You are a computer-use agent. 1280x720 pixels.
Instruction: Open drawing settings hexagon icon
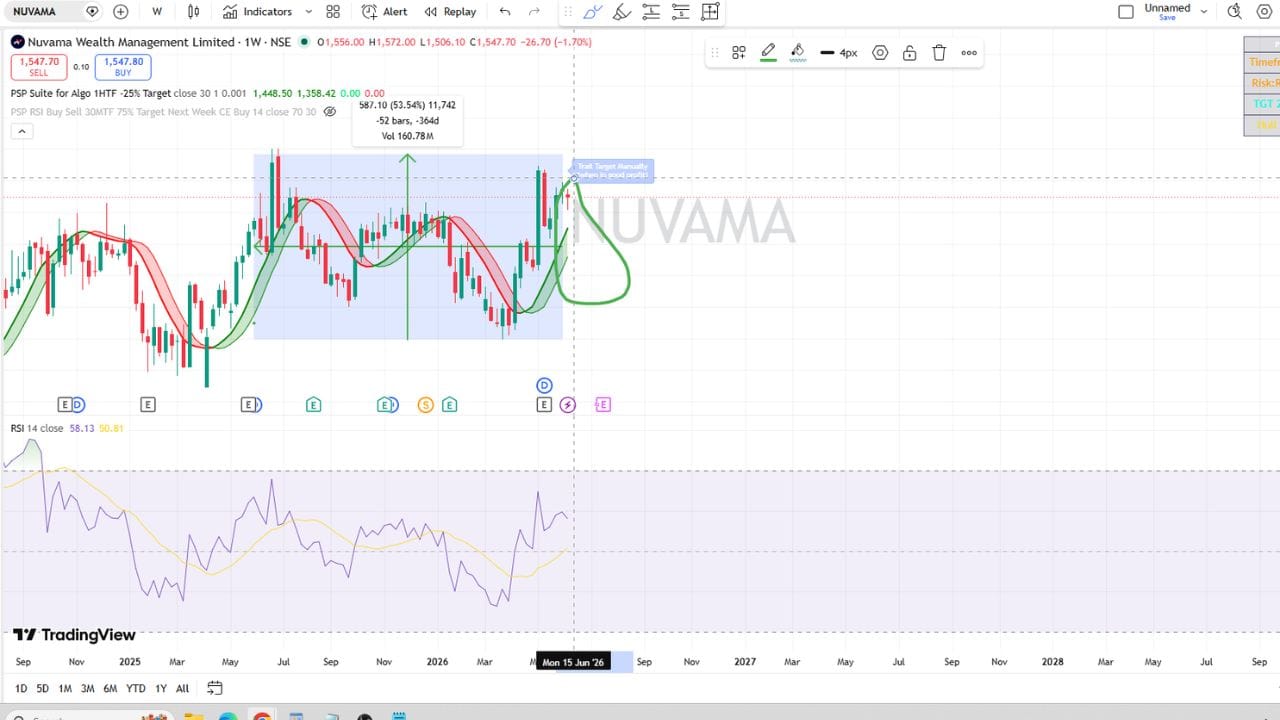[x=880, y=53]
